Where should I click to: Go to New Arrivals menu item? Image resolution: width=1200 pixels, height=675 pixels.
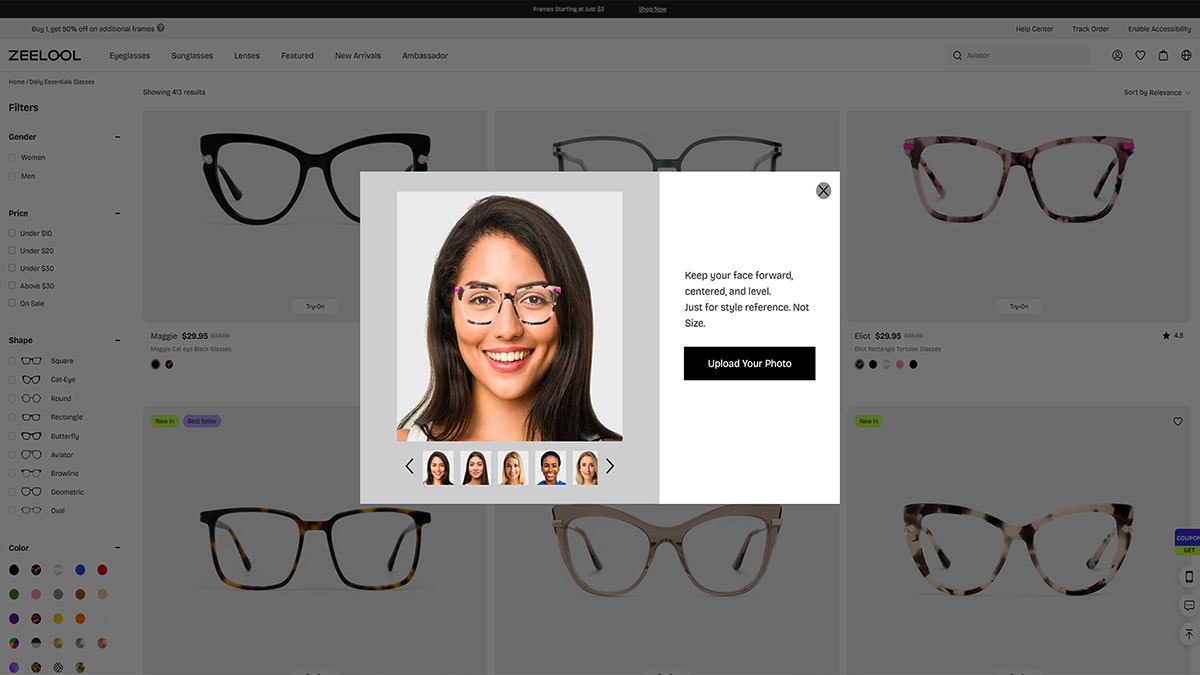click(357, 56)
